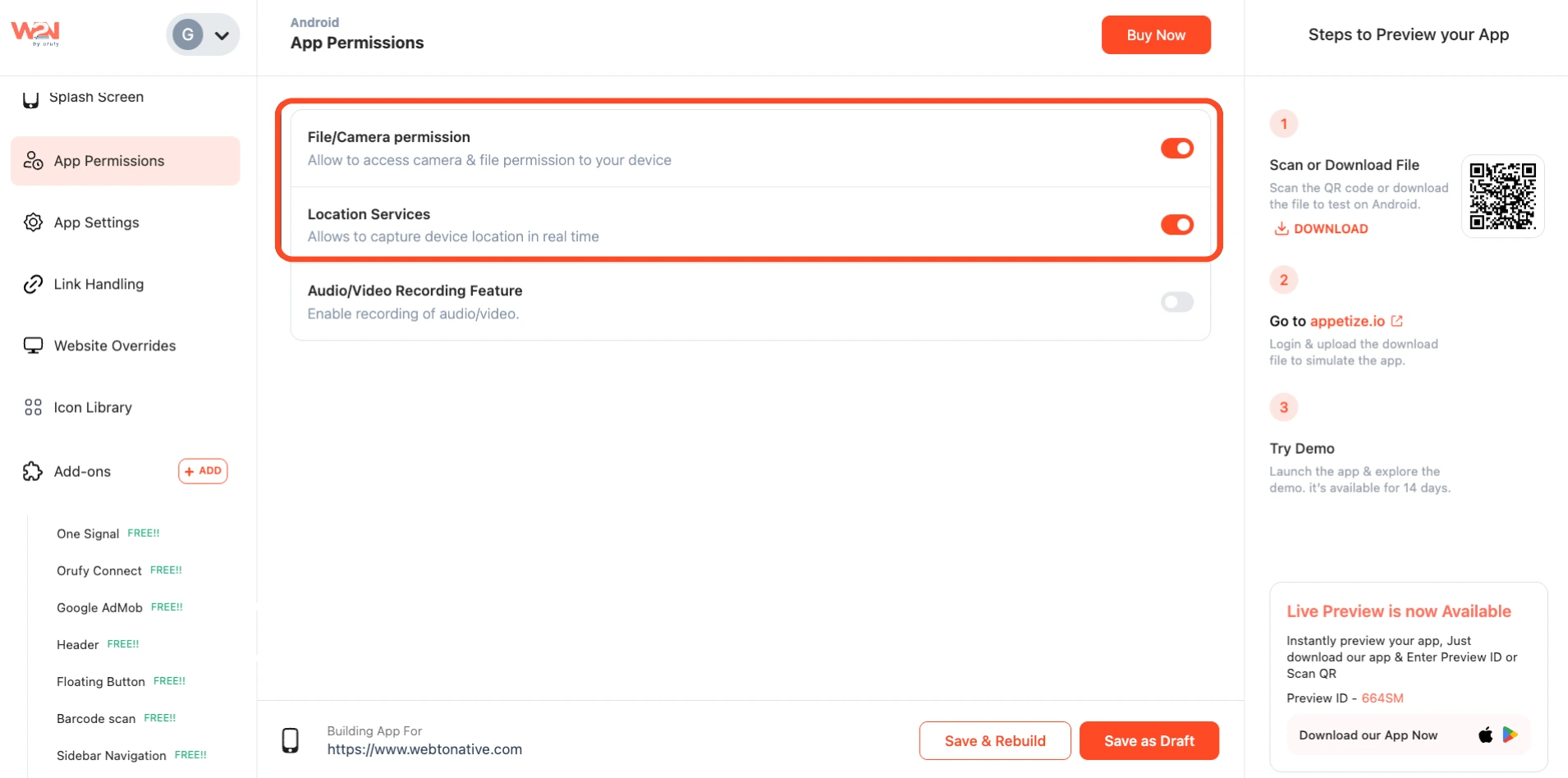The width and height of the screenshot is (1568, 778).
Task: Disable the File/Camera permission toggle
Action: coord(1176,149)
